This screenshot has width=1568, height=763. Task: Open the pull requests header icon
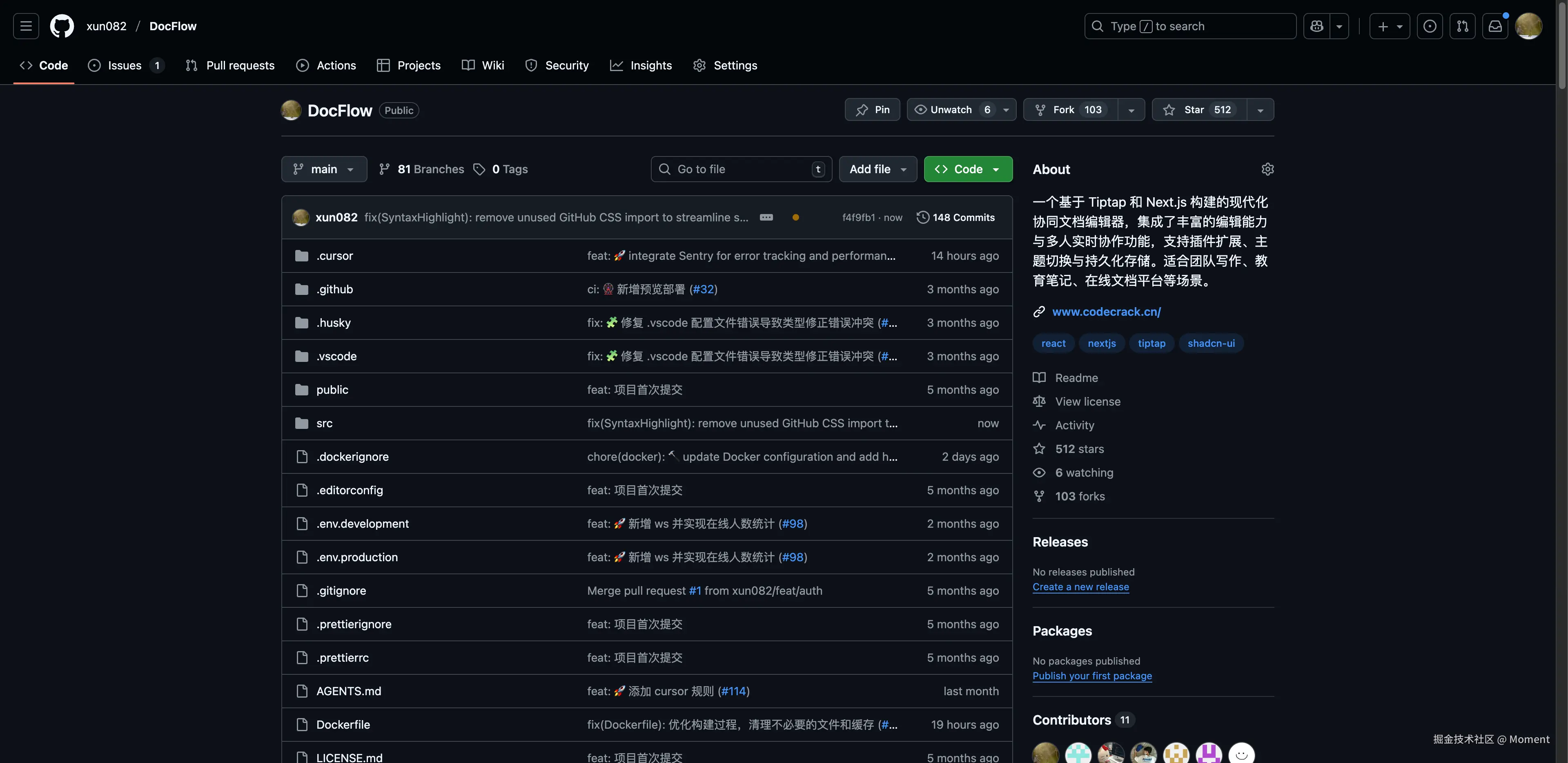pyautogui.click(x=1462, y=26)
